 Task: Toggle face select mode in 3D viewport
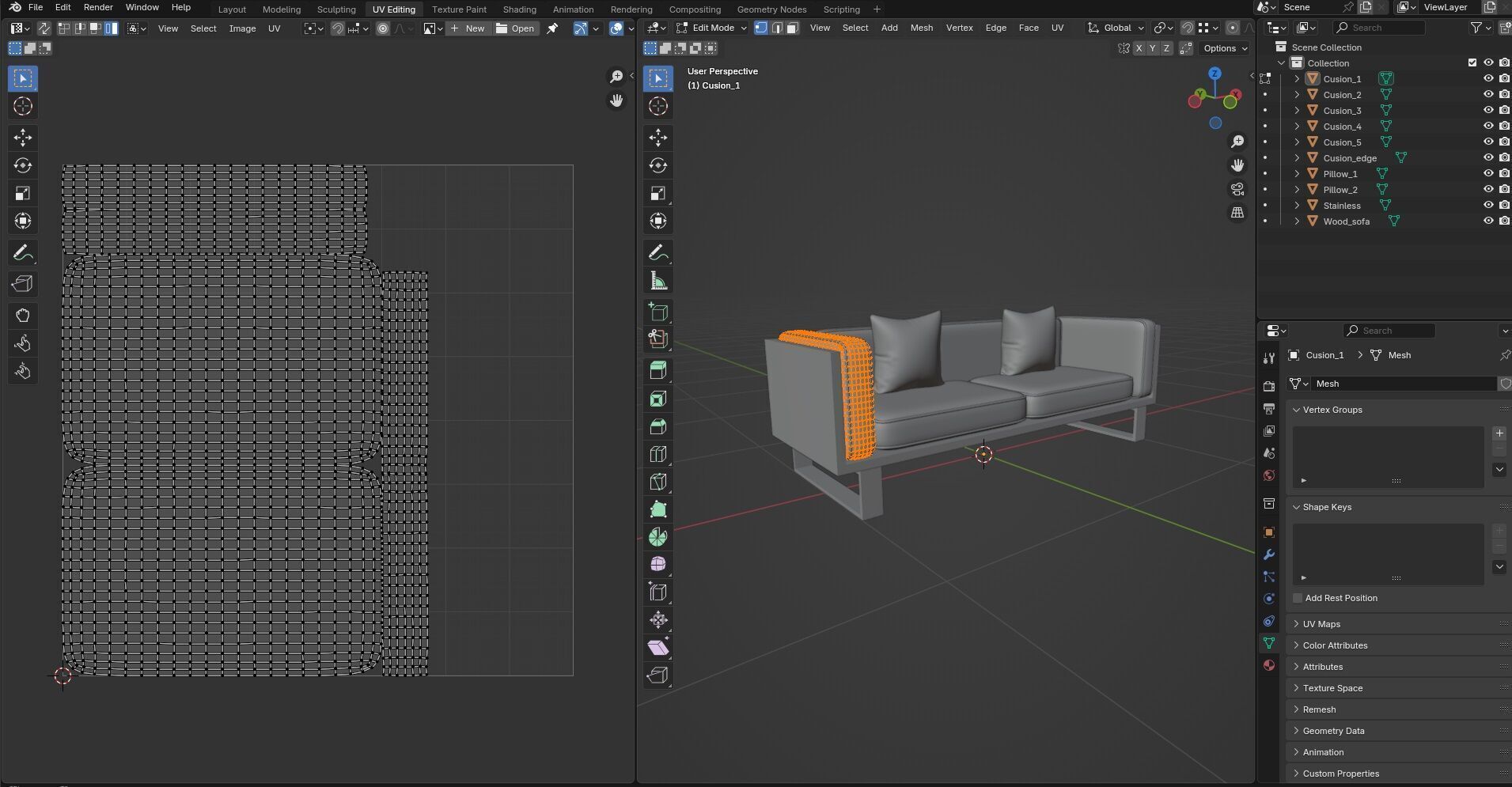[792, 28]
